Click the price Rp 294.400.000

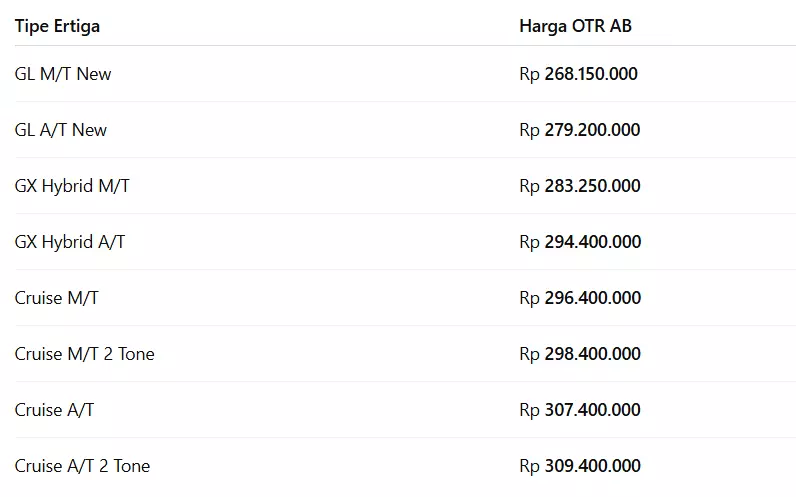pos(580,242)
